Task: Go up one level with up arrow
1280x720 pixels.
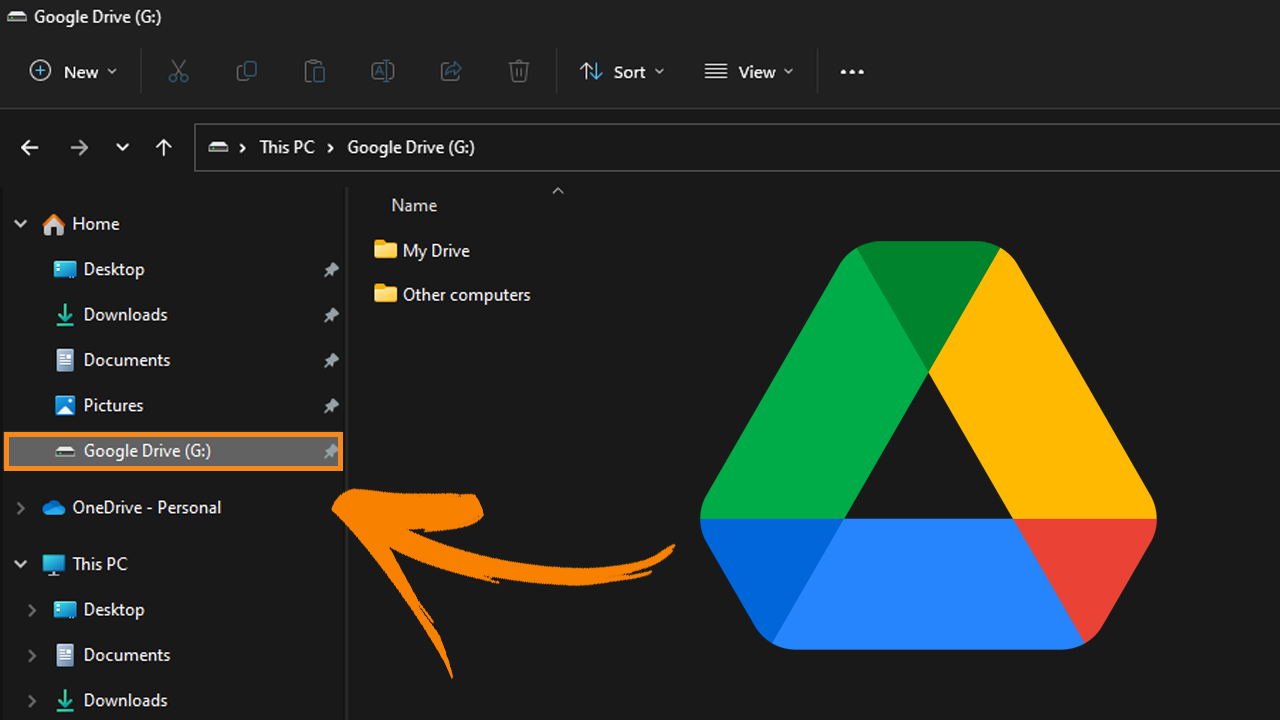Action: click(164, 147)
